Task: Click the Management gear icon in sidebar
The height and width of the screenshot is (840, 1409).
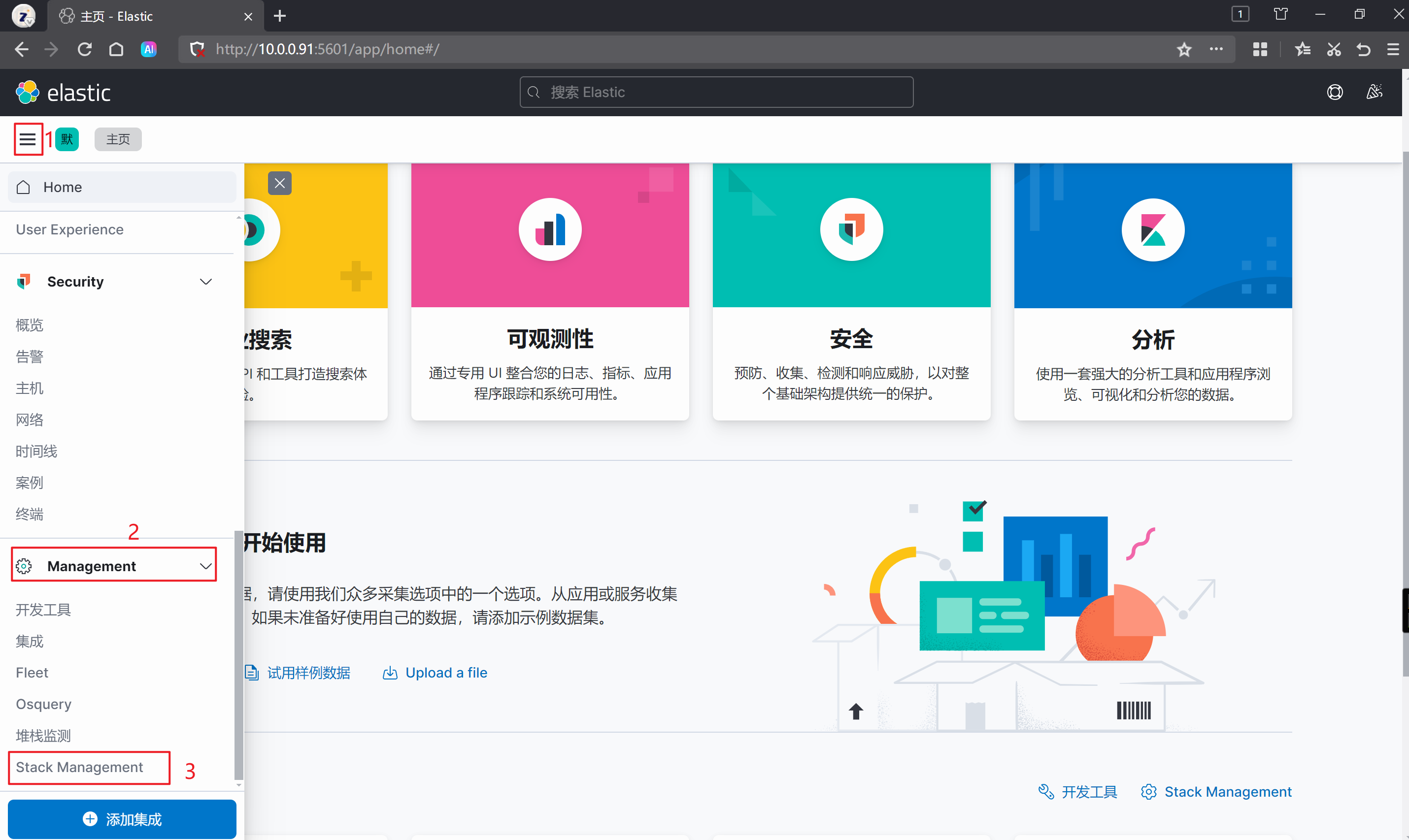Action: pyautogui.click(x=24, y=566)
